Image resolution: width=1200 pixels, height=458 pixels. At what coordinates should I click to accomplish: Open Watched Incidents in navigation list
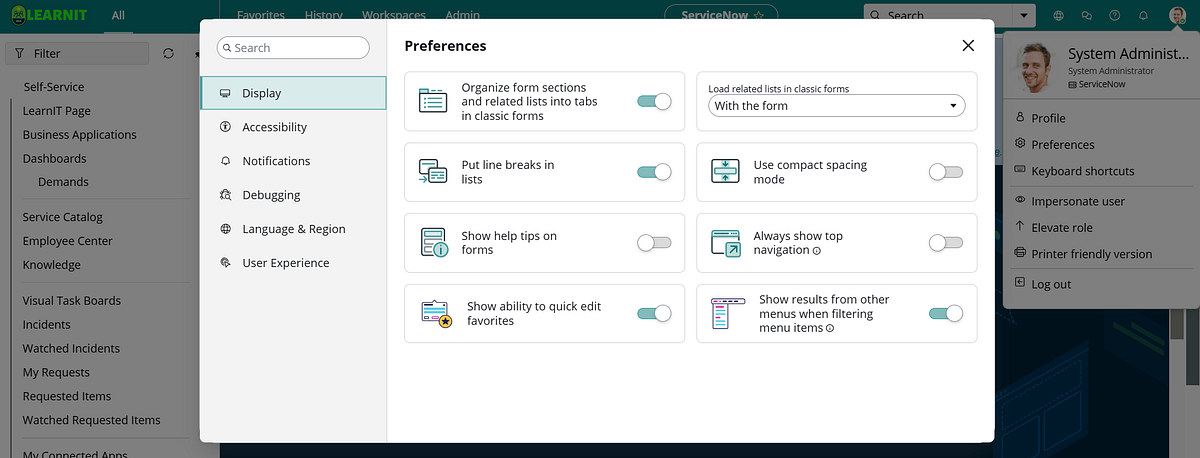(x=71, y=348)
